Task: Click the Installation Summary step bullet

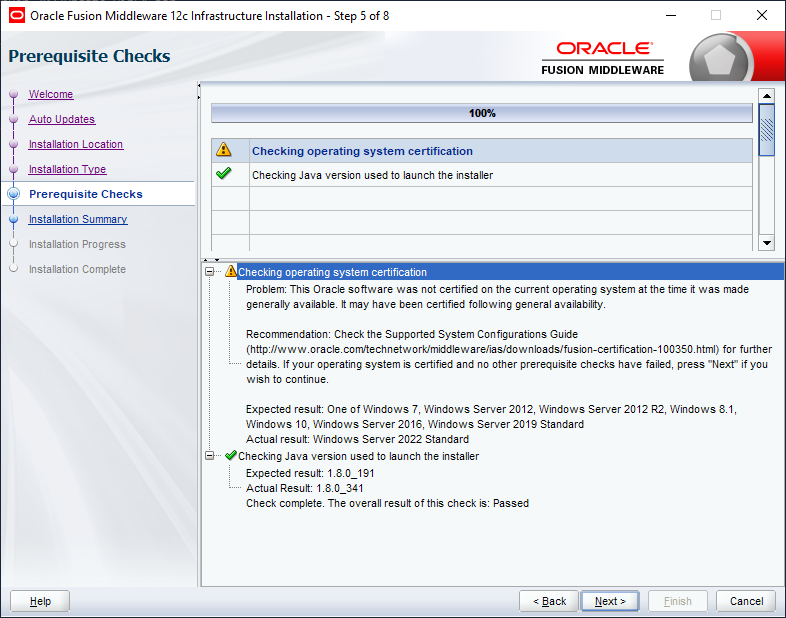Action: click(x=14, y=219)
